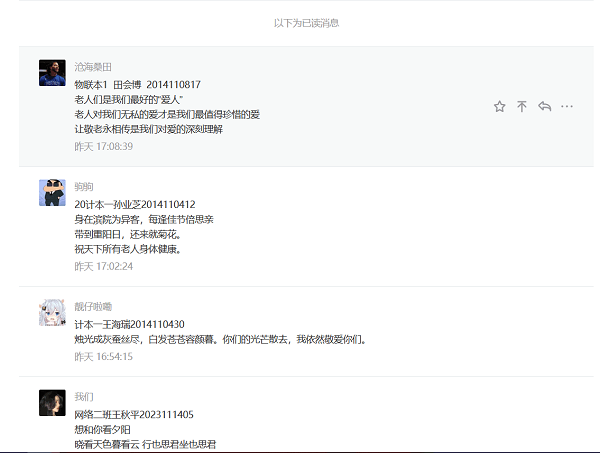Open more options for 沧海桑田's message
Image resolution: width=600 pixels, height=453 pixels.
[x=567, y=107]
